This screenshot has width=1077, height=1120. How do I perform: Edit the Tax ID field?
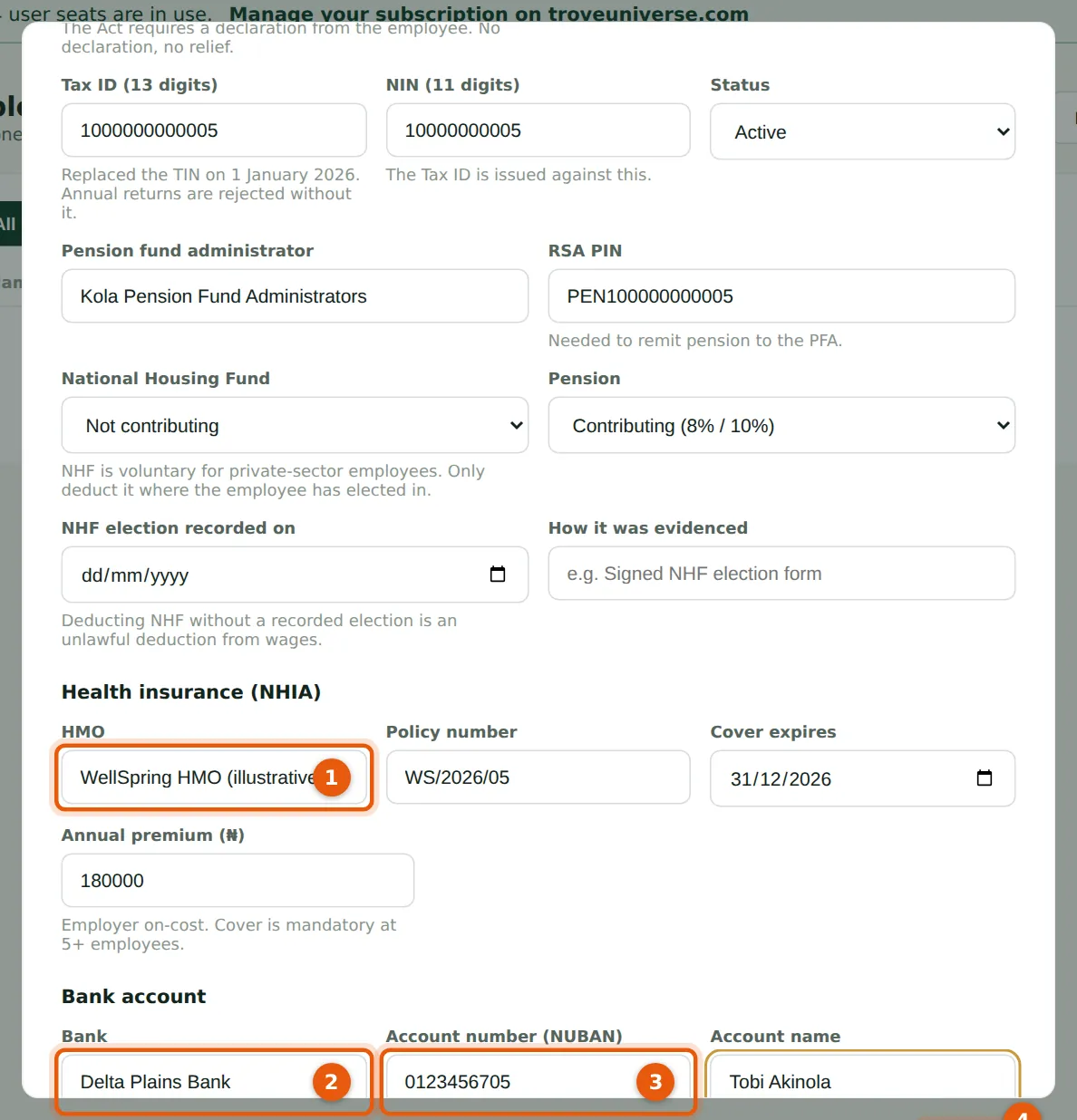pos(214,130)
